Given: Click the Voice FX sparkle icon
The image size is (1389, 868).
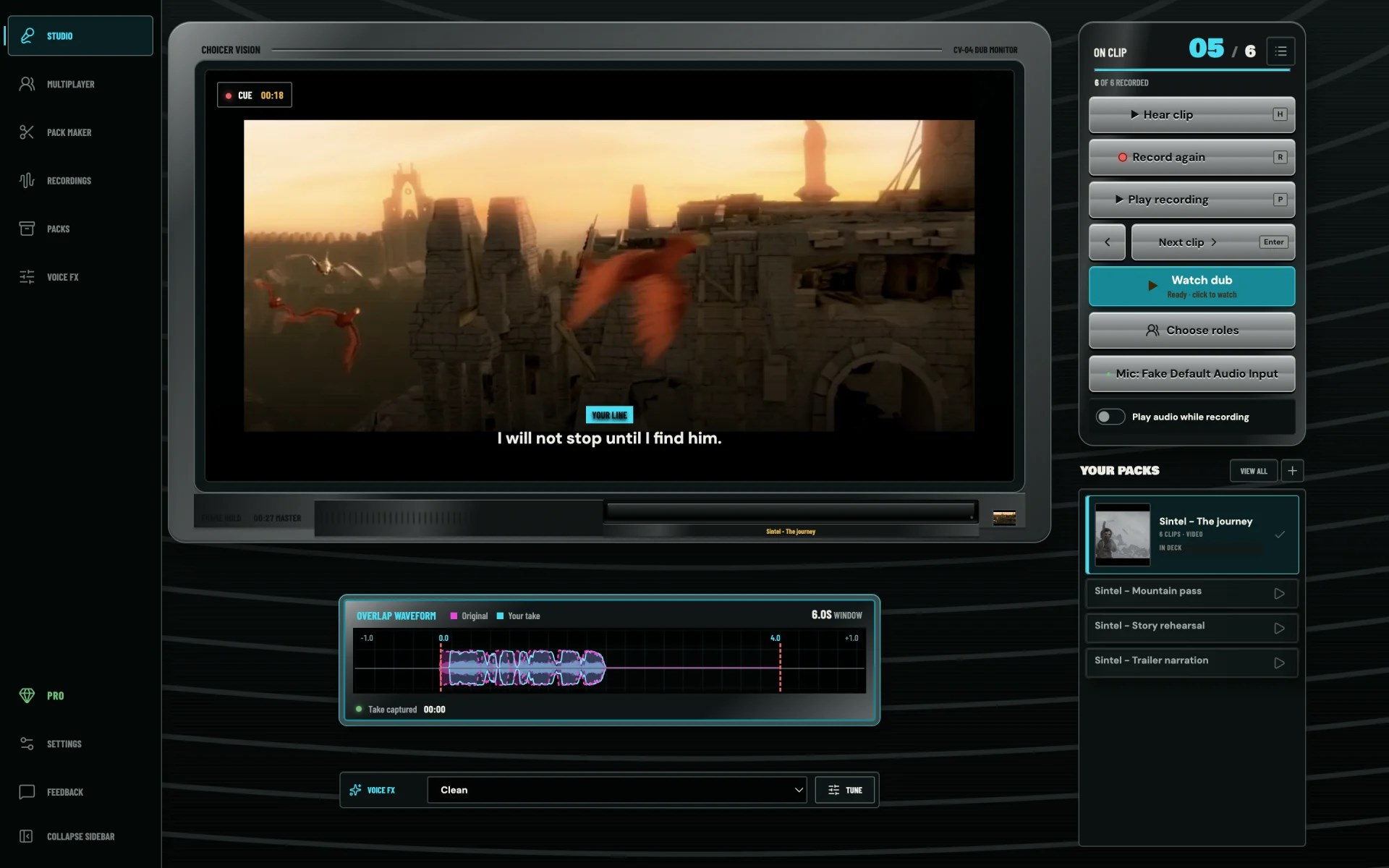Looking at the screenshot, I should (x=355, y=790).
